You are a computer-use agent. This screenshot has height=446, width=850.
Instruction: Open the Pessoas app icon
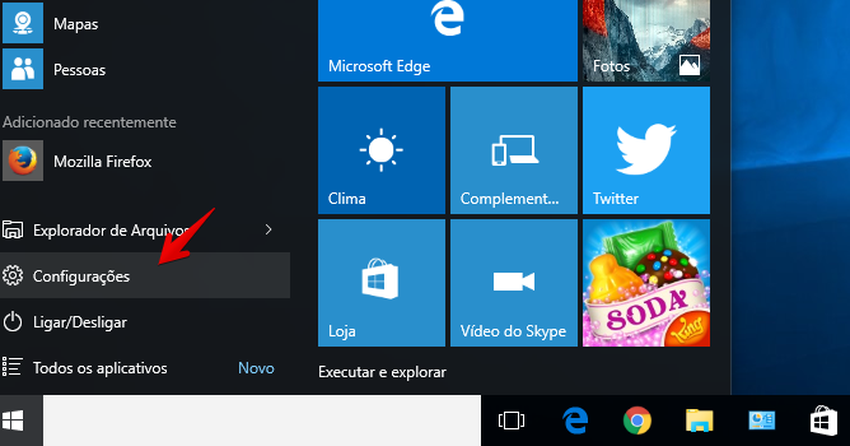(23, 69)
